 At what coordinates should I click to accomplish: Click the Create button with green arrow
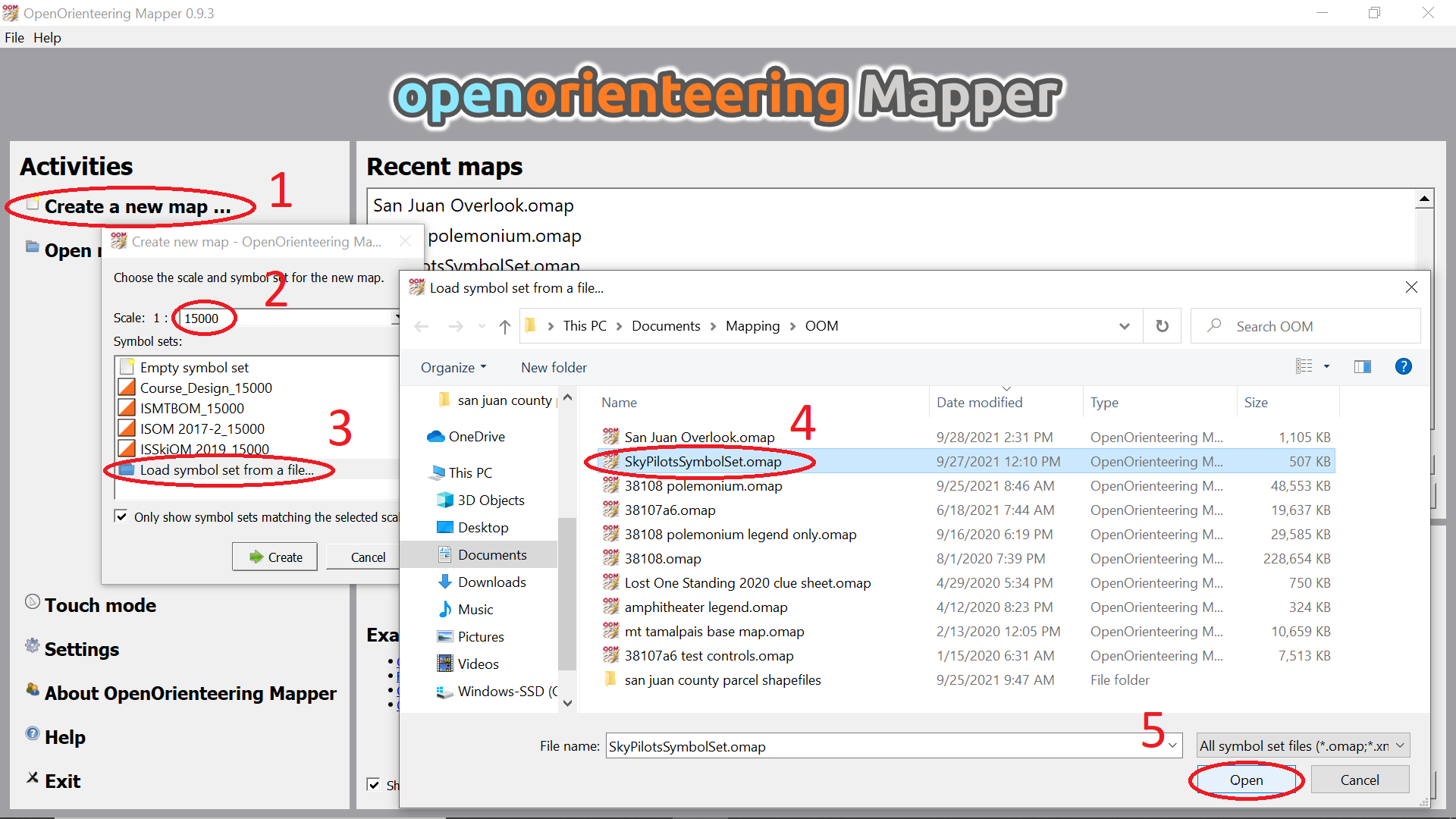275,556
